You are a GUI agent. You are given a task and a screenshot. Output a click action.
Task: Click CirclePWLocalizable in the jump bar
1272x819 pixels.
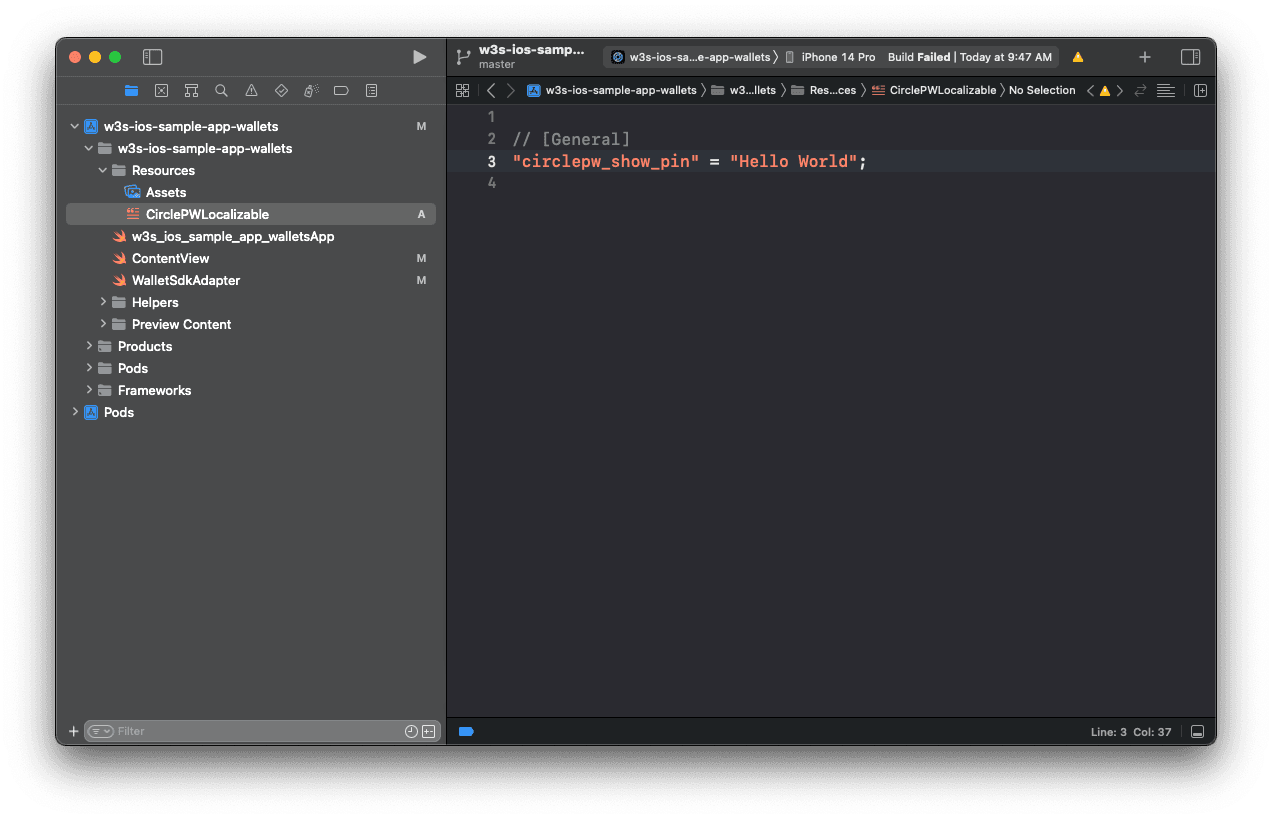pyautogui.click(x=934, y=90)
